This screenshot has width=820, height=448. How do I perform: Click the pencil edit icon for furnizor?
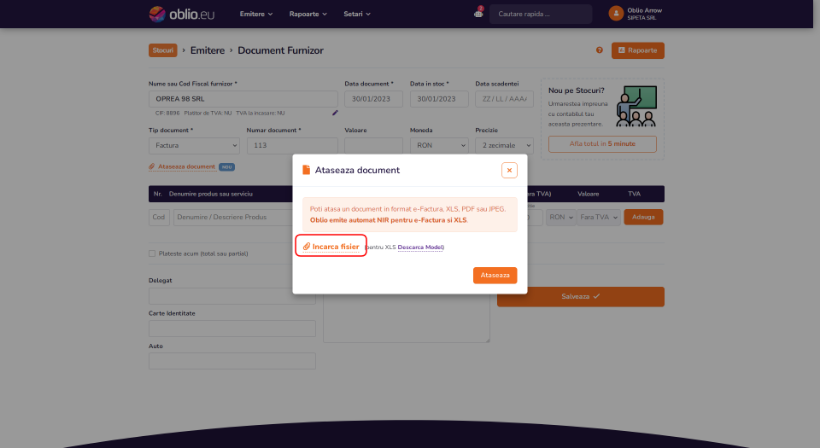click(335, 112)
